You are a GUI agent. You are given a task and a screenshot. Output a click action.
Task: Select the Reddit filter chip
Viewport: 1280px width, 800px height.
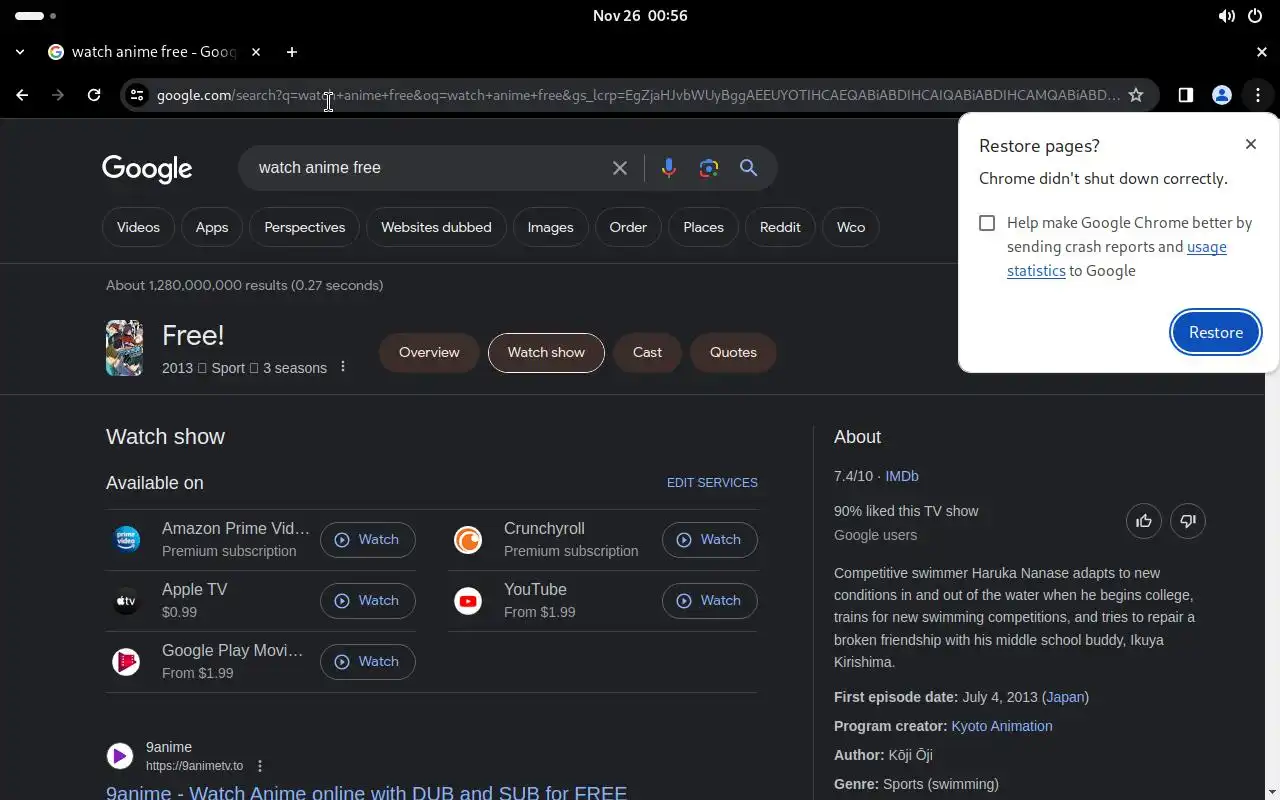[780, 227]
